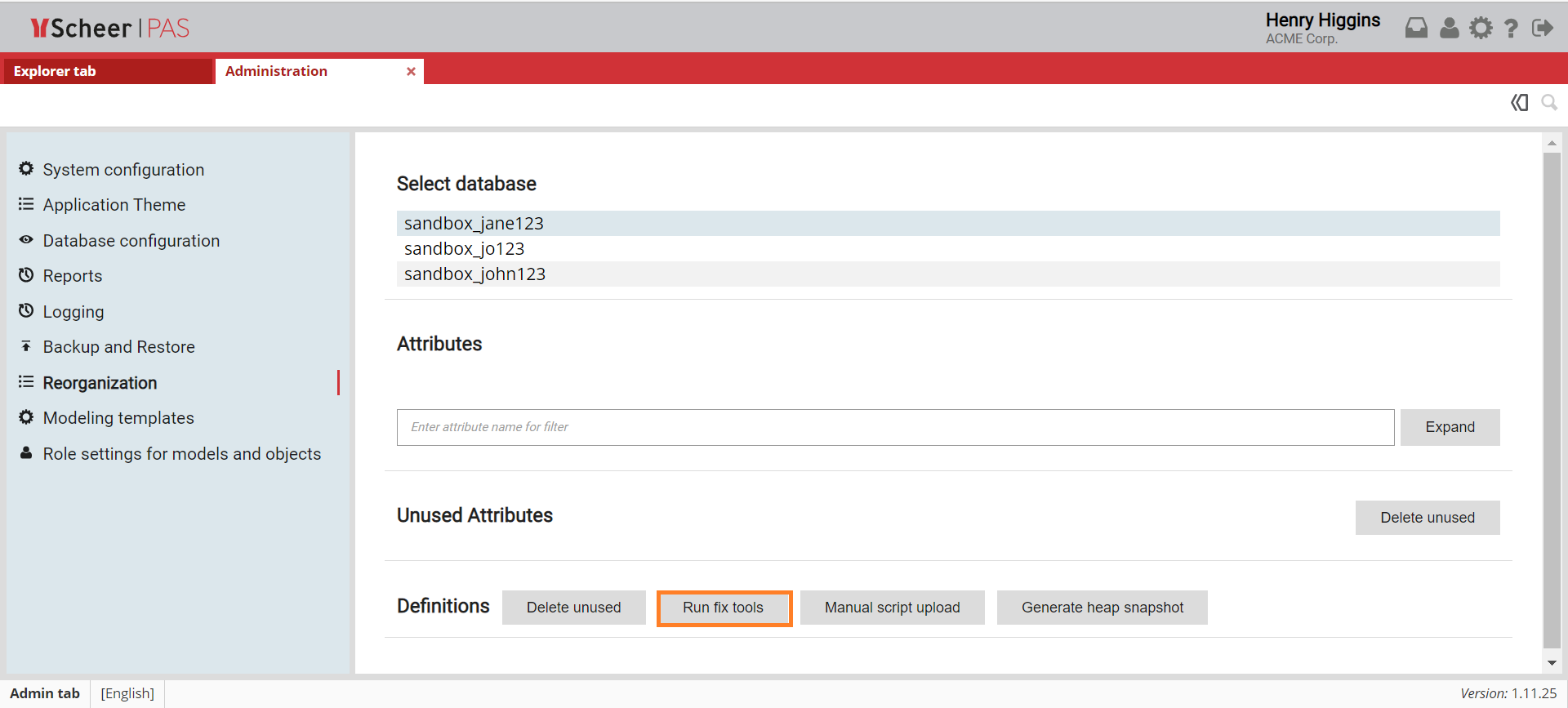This screenshot has height=708, width=1568.
Task: Delete unused attributes
Action: point(1427,518)
